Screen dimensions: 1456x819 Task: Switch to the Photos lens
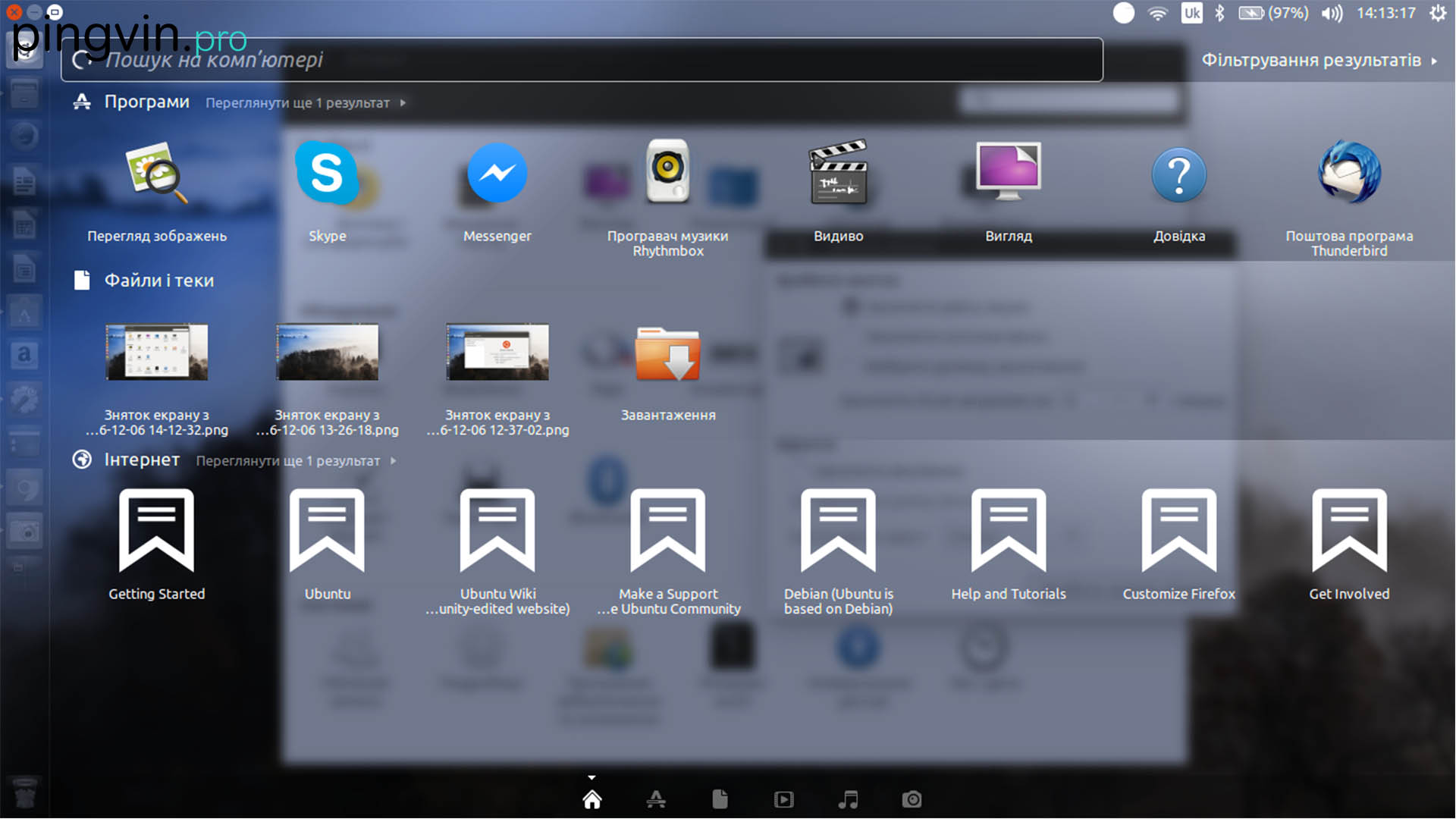click(912, 799)
